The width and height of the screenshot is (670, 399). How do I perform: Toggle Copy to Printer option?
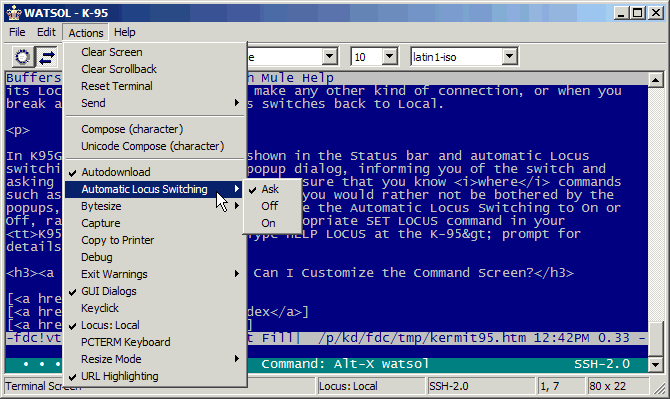tap(155, 241)
